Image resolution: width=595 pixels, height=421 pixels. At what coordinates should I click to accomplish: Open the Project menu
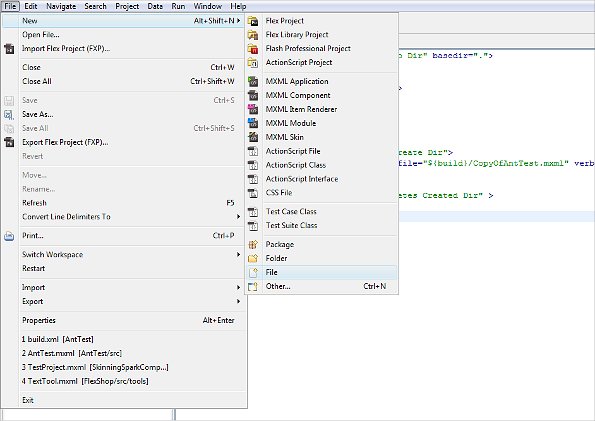(x=127, y=6)
